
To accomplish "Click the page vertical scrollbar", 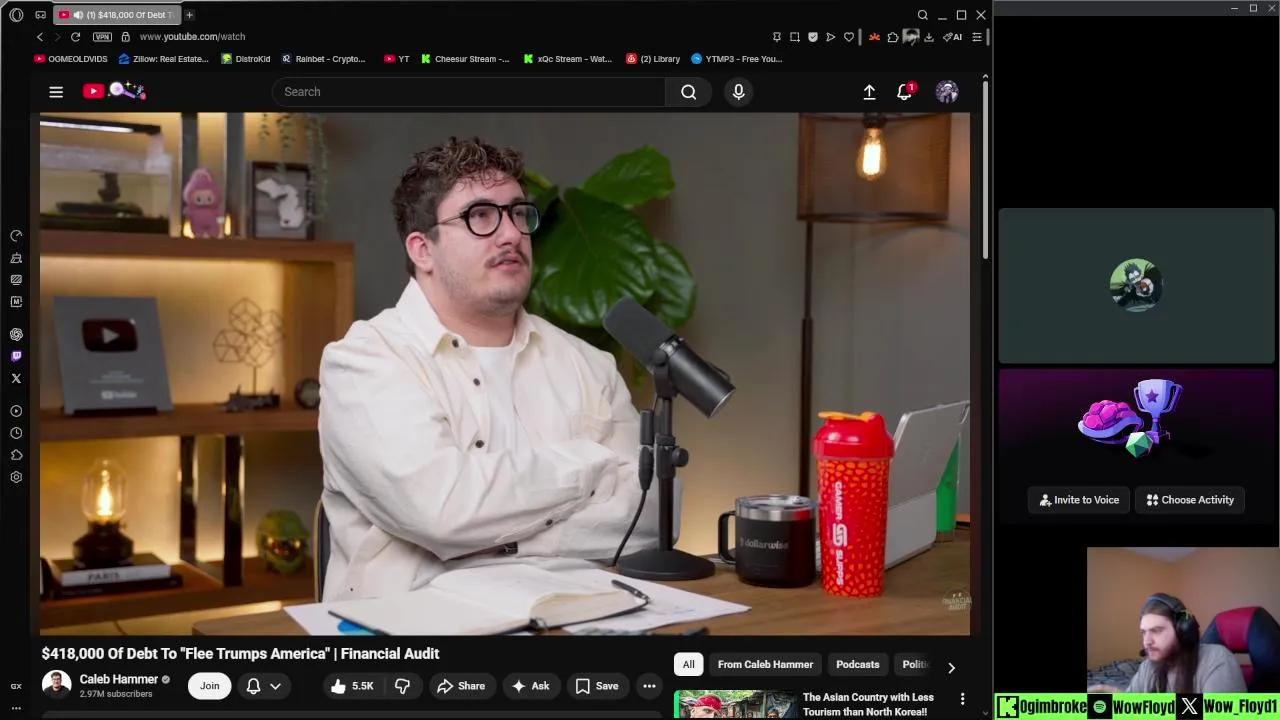I will coord(986,170).
